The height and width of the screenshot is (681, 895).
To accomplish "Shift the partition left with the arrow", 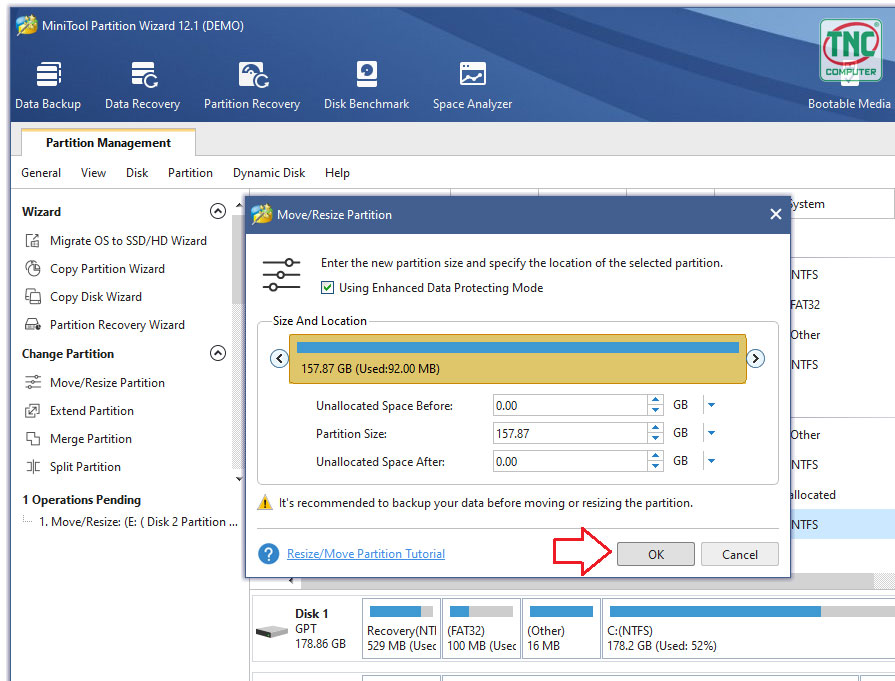I will point(279,358).
